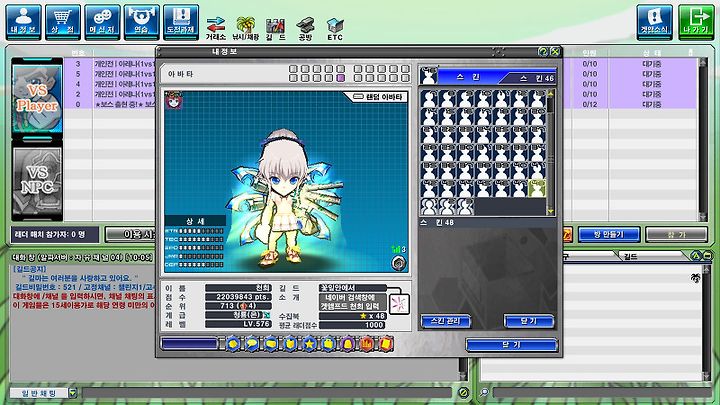Click the dark blue bar at dialog bottom-left
The height and width of the screenshot is (405, 720).
[189, 344]
